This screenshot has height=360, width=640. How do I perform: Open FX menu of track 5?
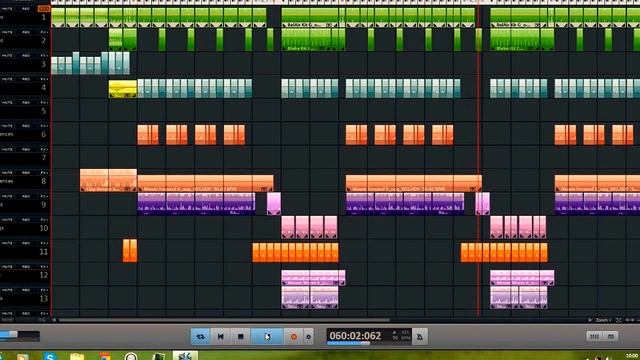[x=44, y=102]
